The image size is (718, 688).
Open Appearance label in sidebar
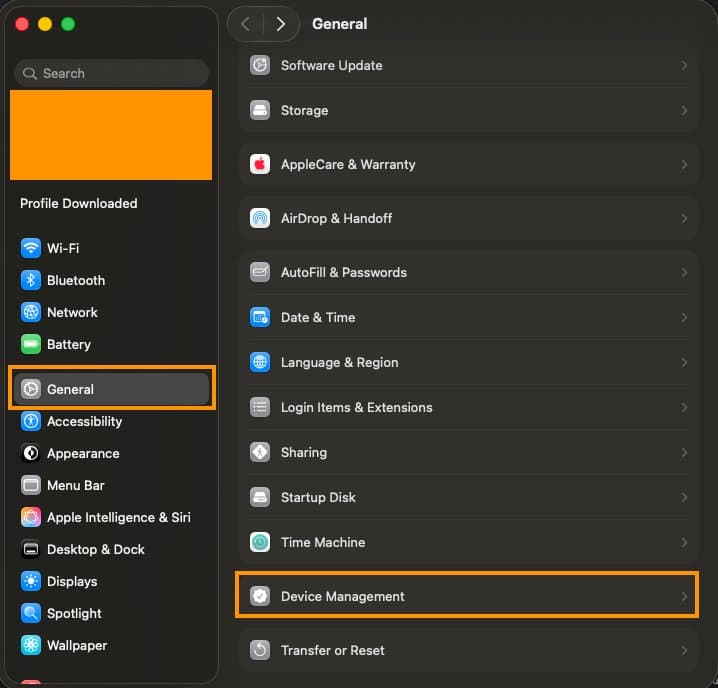click(x=83, y=453)
